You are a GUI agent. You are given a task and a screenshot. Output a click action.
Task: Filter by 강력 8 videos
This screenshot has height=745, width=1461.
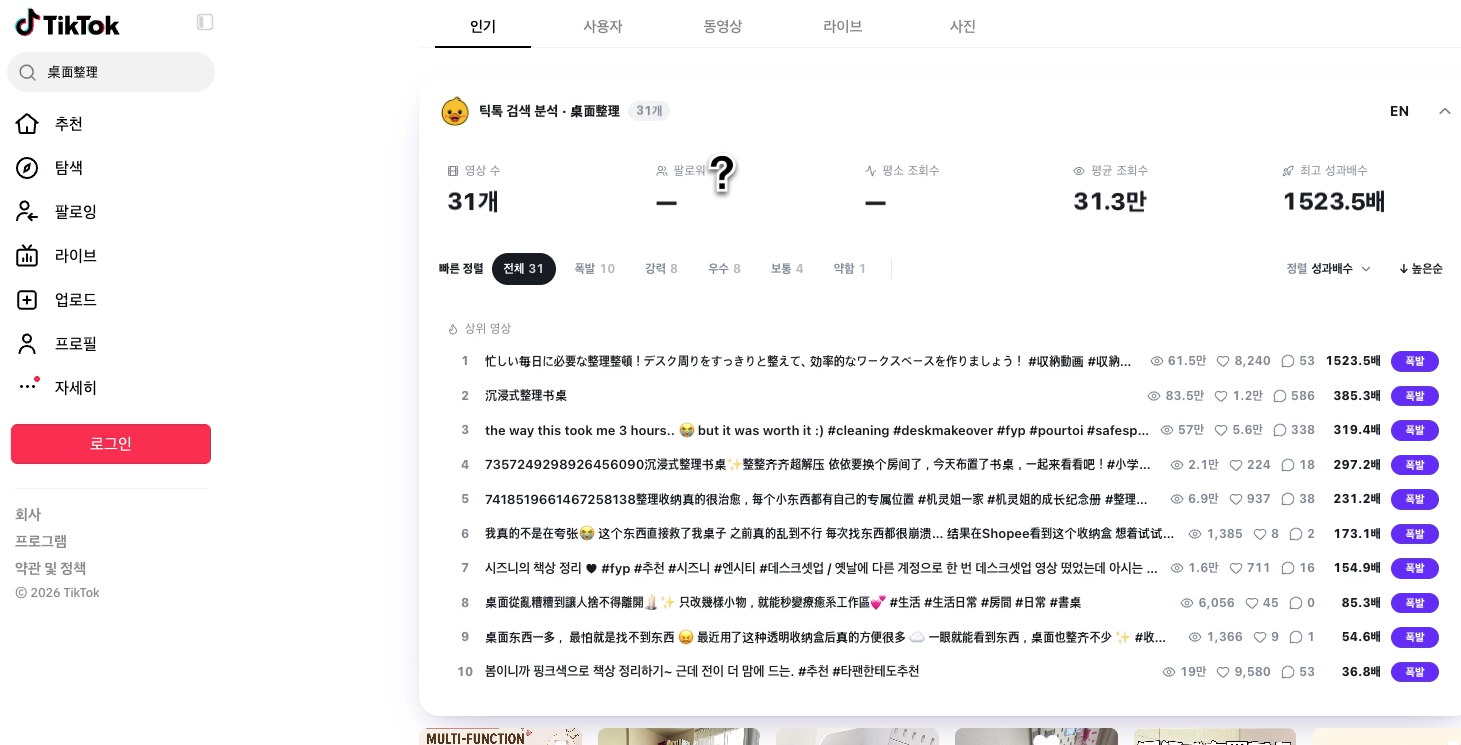pos(661,269)
